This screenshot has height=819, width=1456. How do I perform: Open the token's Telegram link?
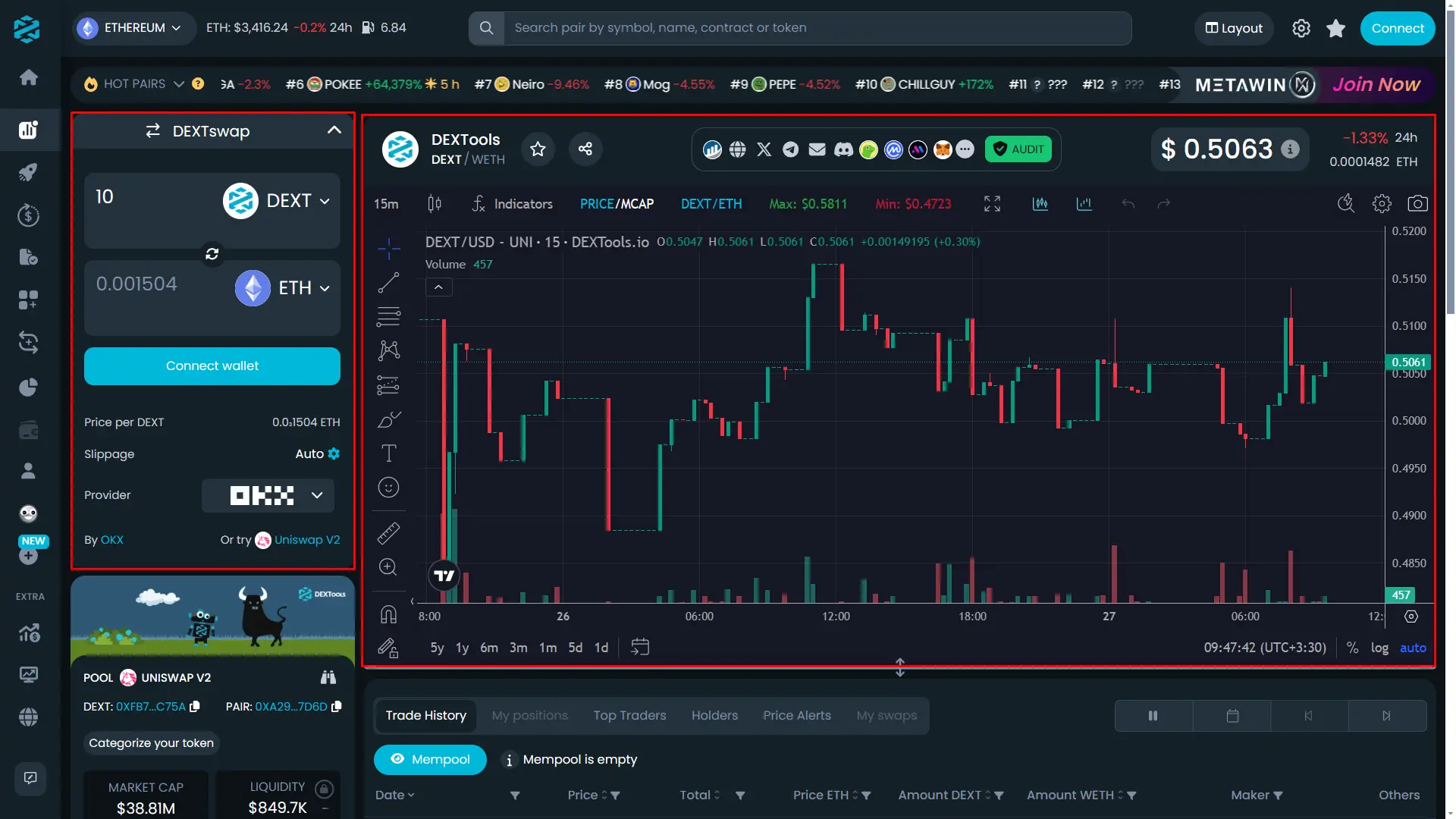pyautogui.click(x=790, y=149)
